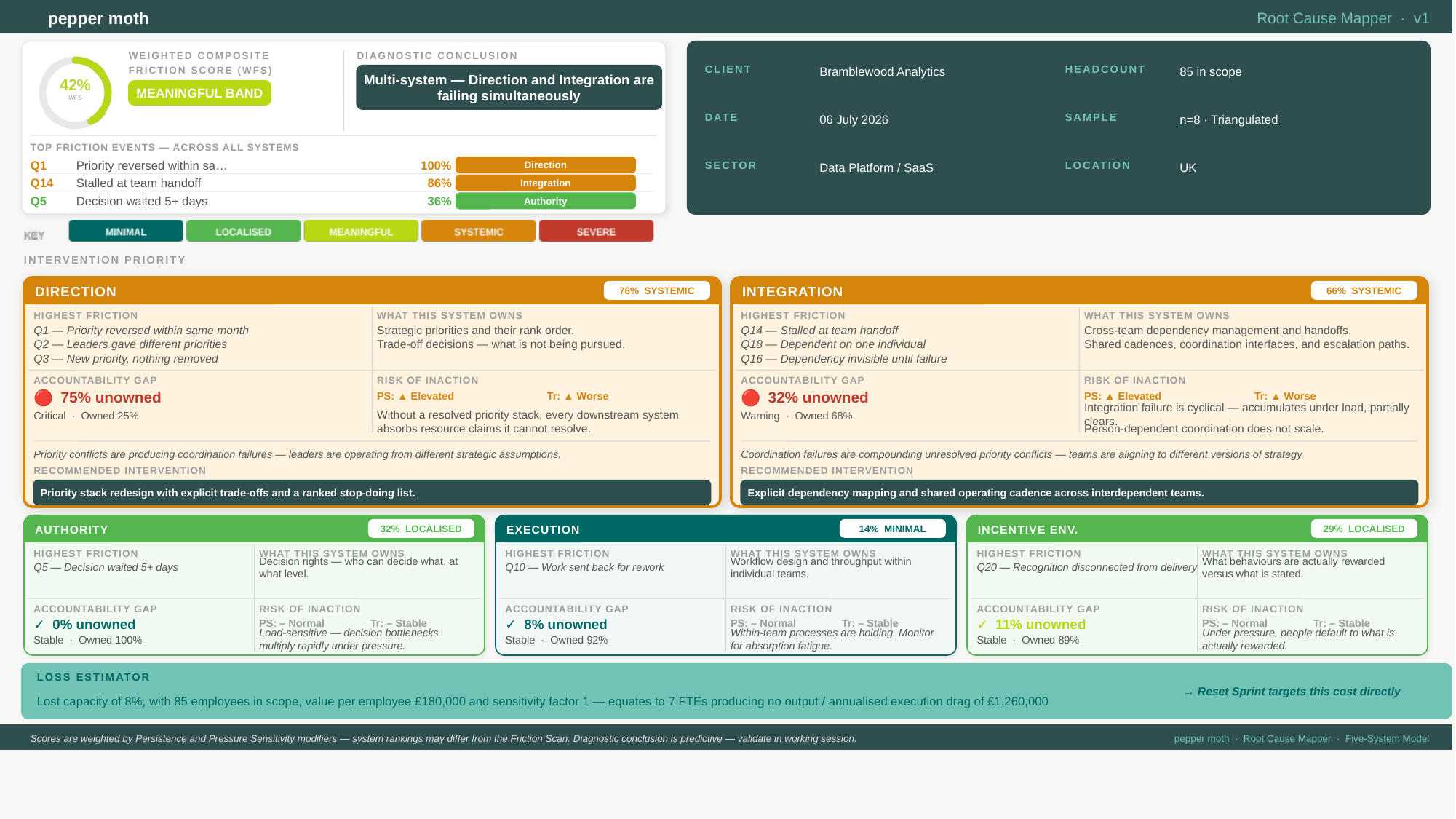Click the DIRECTION card header
The image size is (1456, 819).
372,291
